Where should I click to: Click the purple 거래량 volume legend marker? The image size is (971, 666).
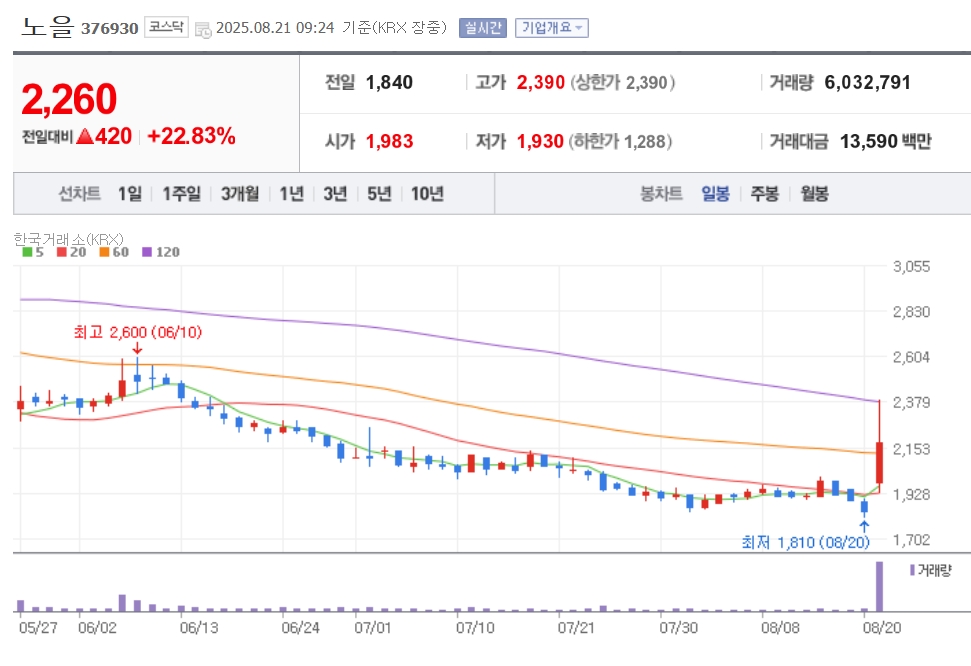912,570
